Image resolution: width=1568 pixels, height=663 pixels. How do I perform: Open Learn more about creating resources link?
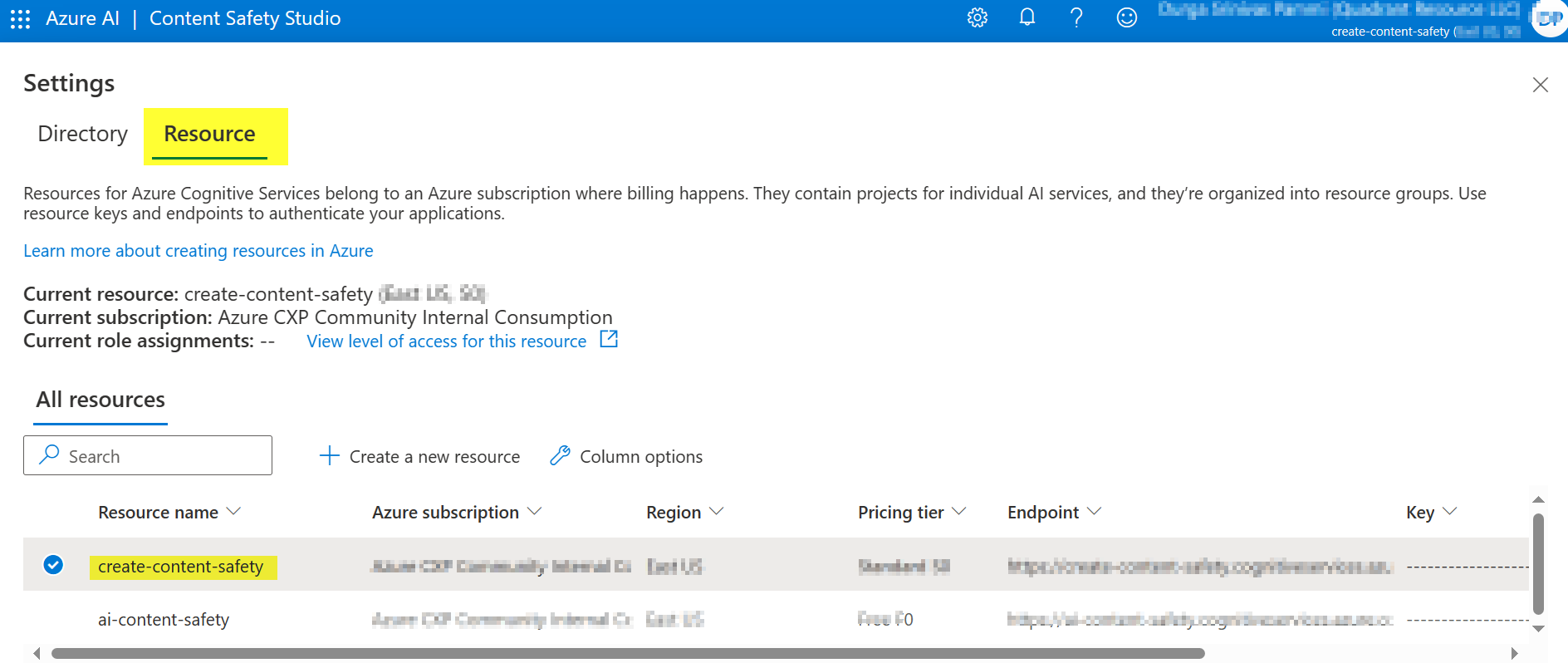click(x=198, y=251)
